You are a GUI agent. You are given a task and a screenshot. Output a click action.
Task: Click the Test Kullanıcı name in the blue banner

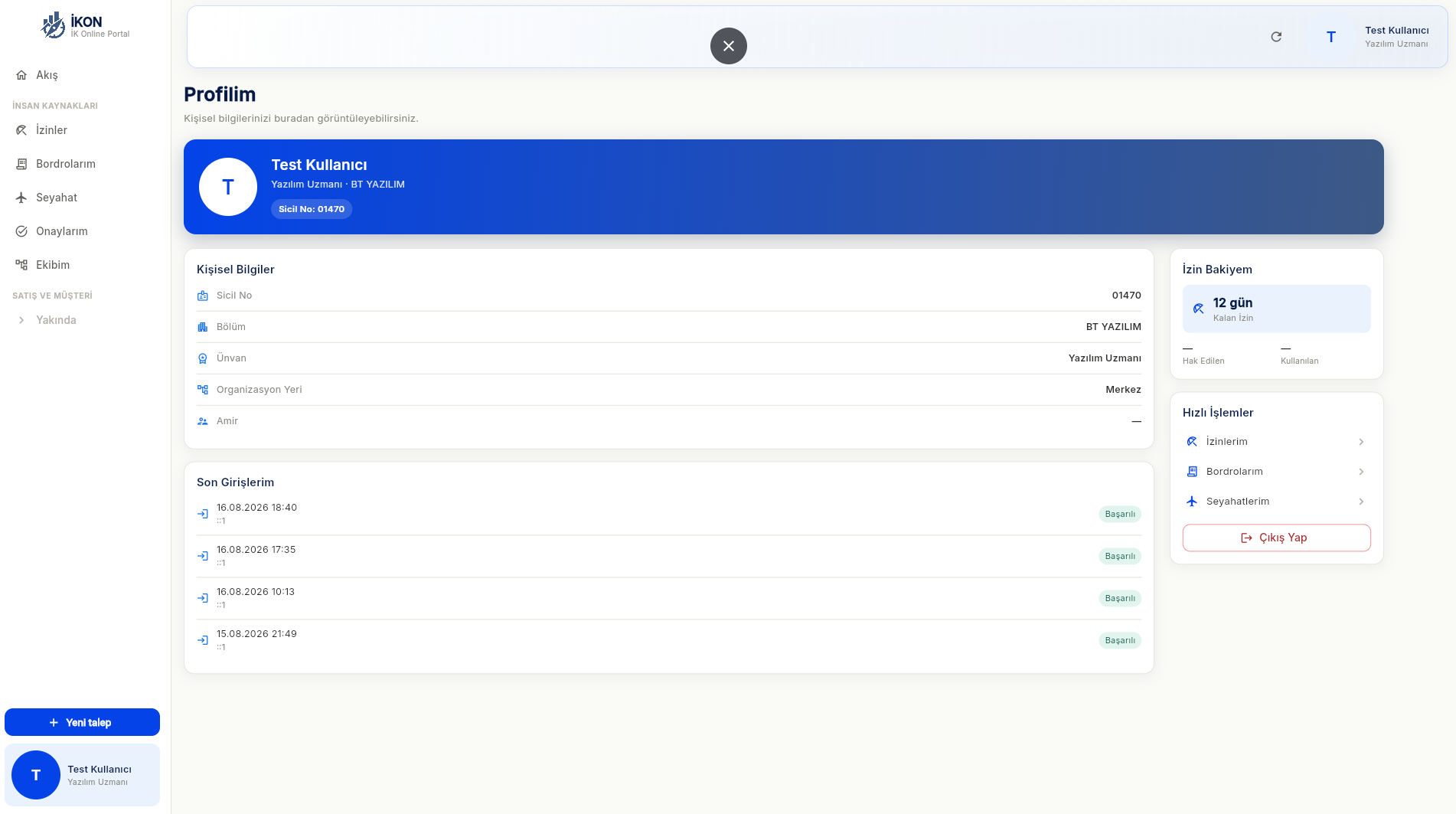pos(319,165)
